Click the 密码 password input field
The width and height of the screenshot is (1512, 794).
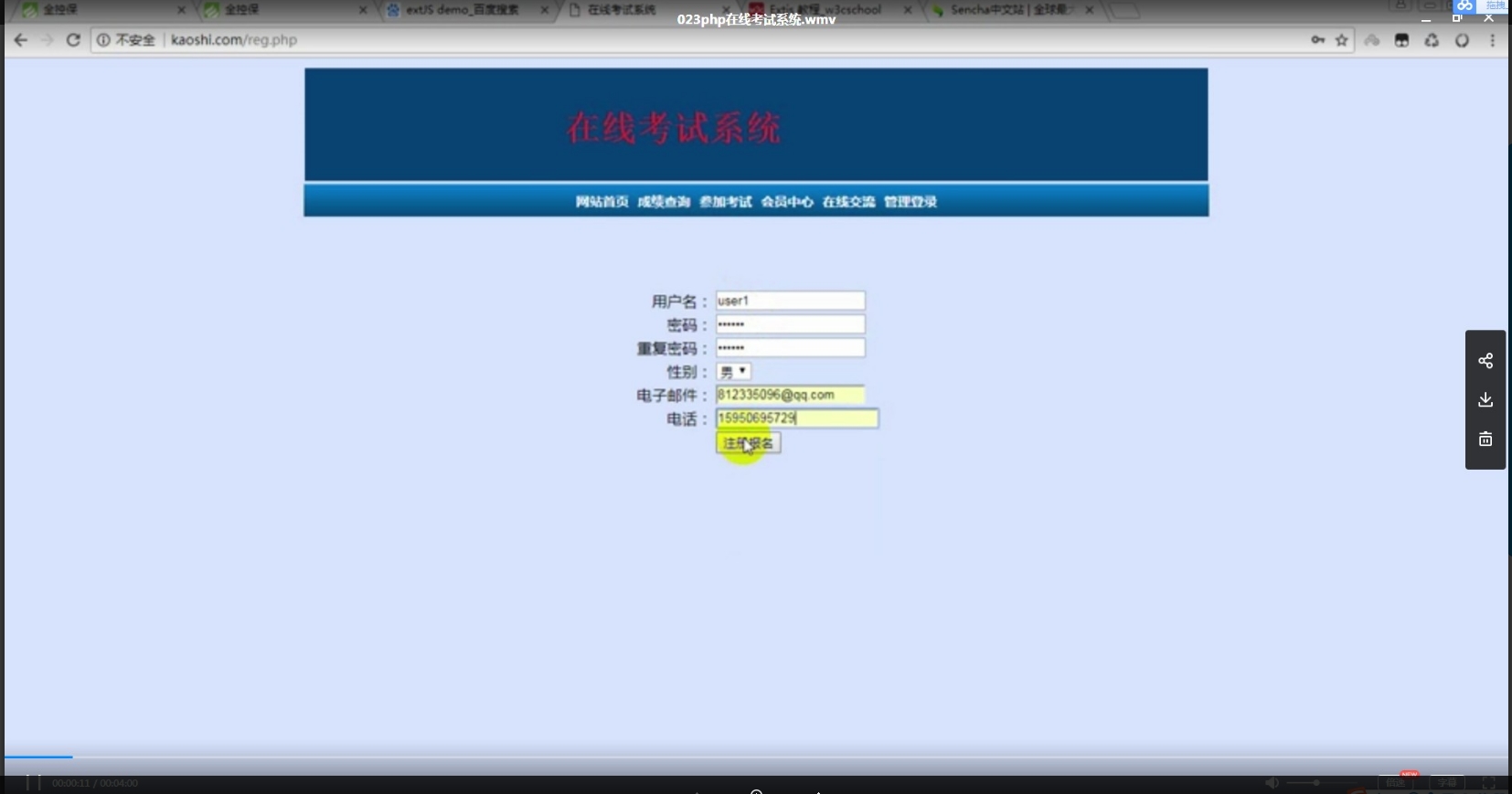pyautogui.click(x=791, y=324)
